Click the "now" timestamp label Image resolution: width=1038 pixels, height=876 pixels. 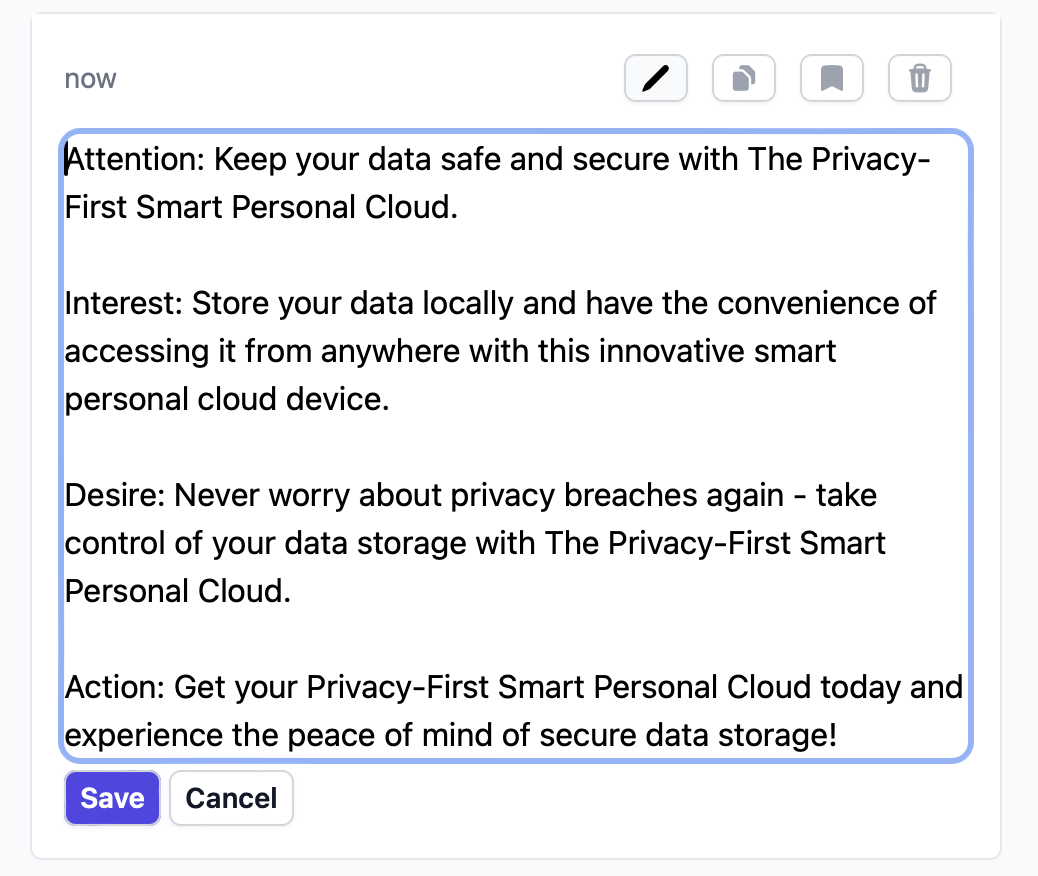pyautogui.click(x=90, y=79)
